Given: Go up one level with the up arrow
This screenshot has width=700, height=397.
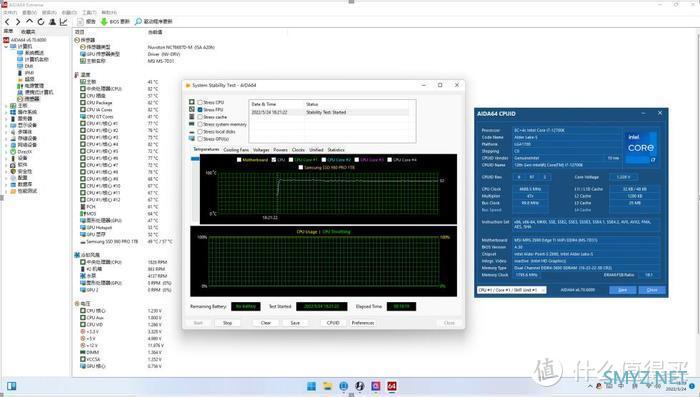Looking at the screenshot, I should pyautogui.click(x=29, y=21).
